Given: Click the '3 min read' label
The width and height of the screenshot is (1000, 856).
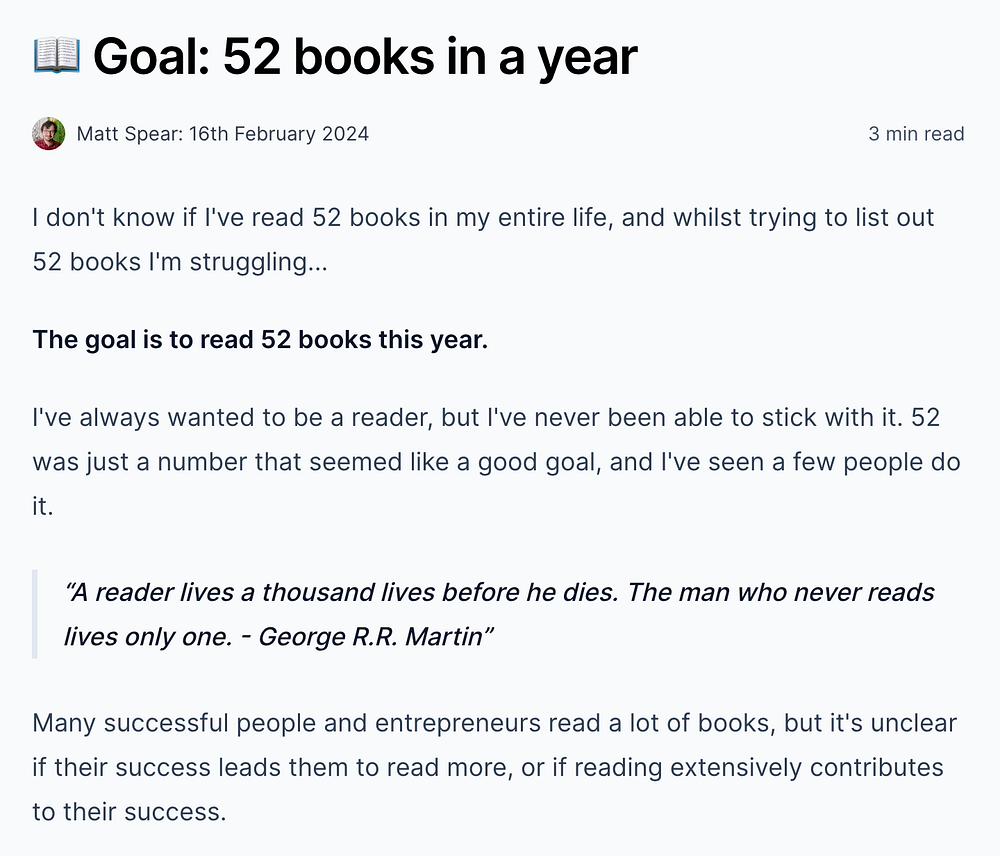Looking at the screenshot, I should [916, 133].
